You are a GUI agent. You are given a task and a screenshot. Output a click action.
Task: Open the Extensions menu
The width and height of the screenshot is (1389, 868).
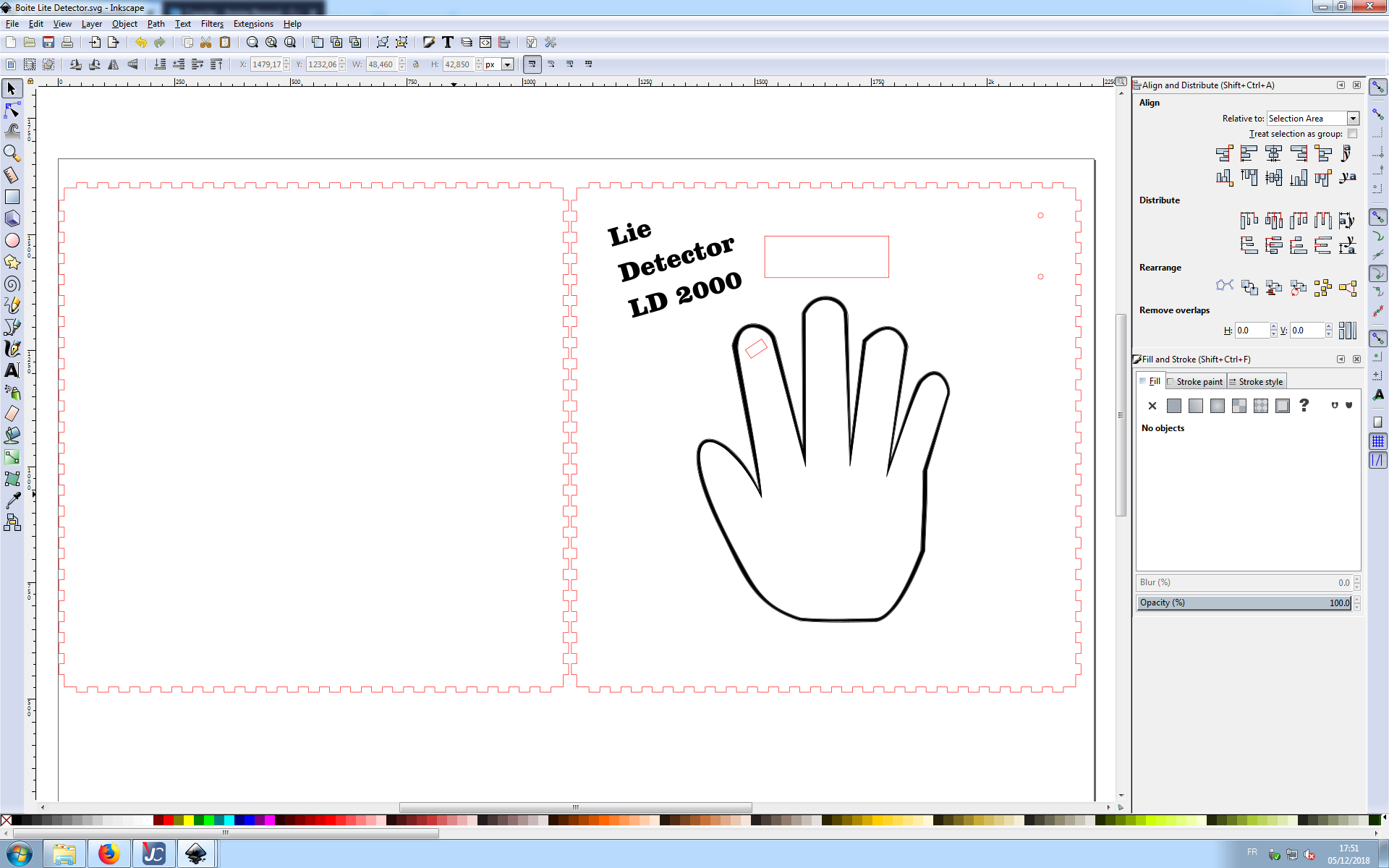click(253, 24)
